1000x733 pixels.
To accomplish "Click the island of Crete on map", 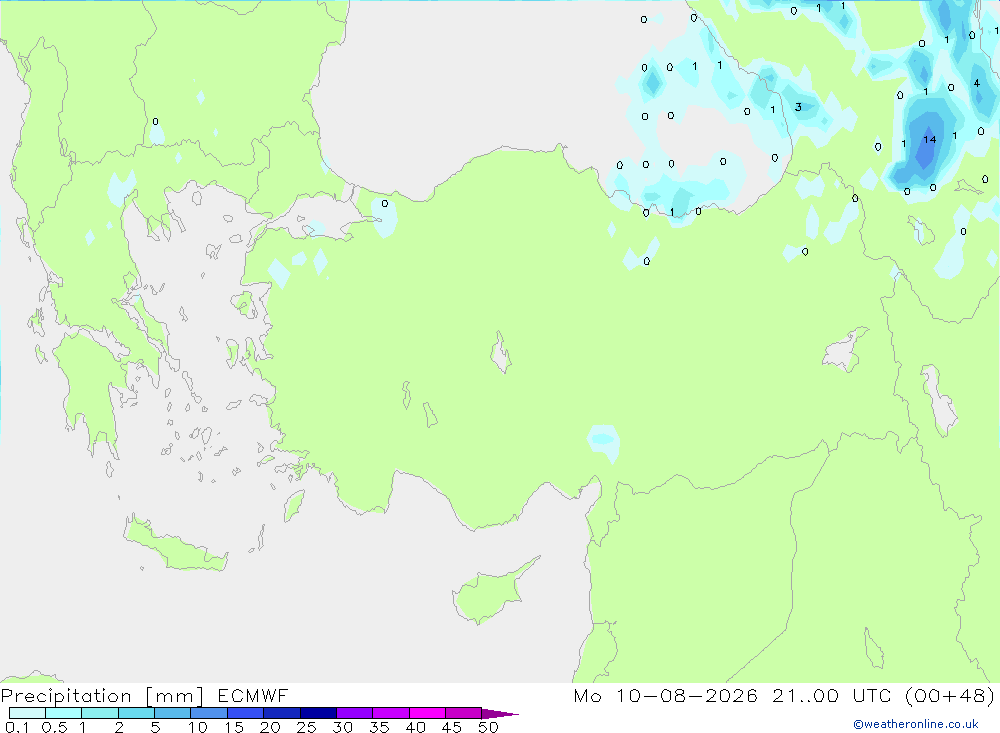I will coord(175,546).
